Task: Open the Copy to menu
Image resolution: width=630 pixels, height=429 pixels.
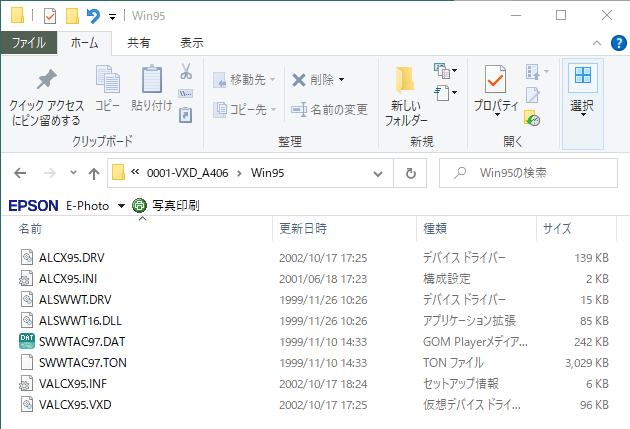Action: (x=244, y=109)
